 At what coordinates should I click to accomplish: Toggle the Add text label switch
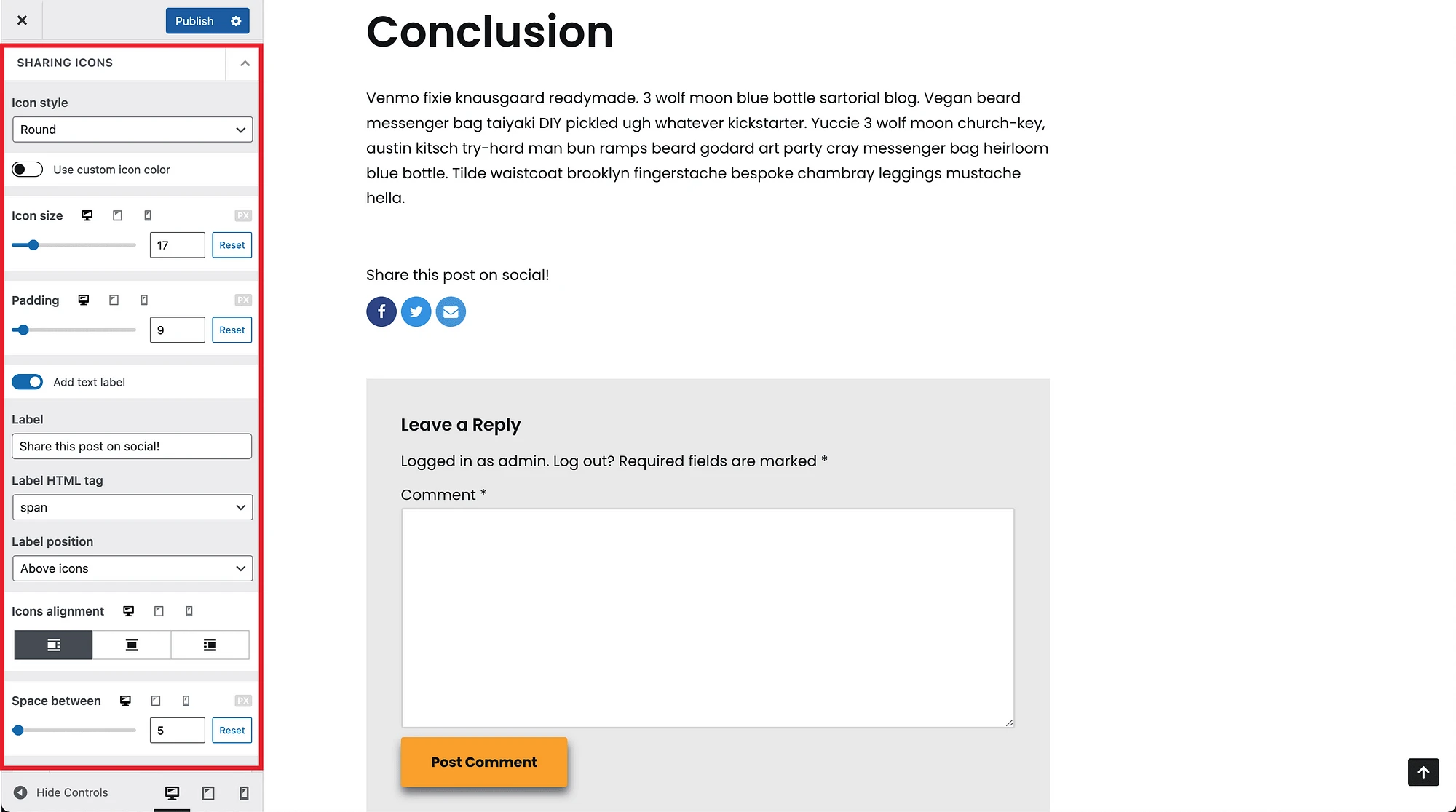tap(27, 382)
